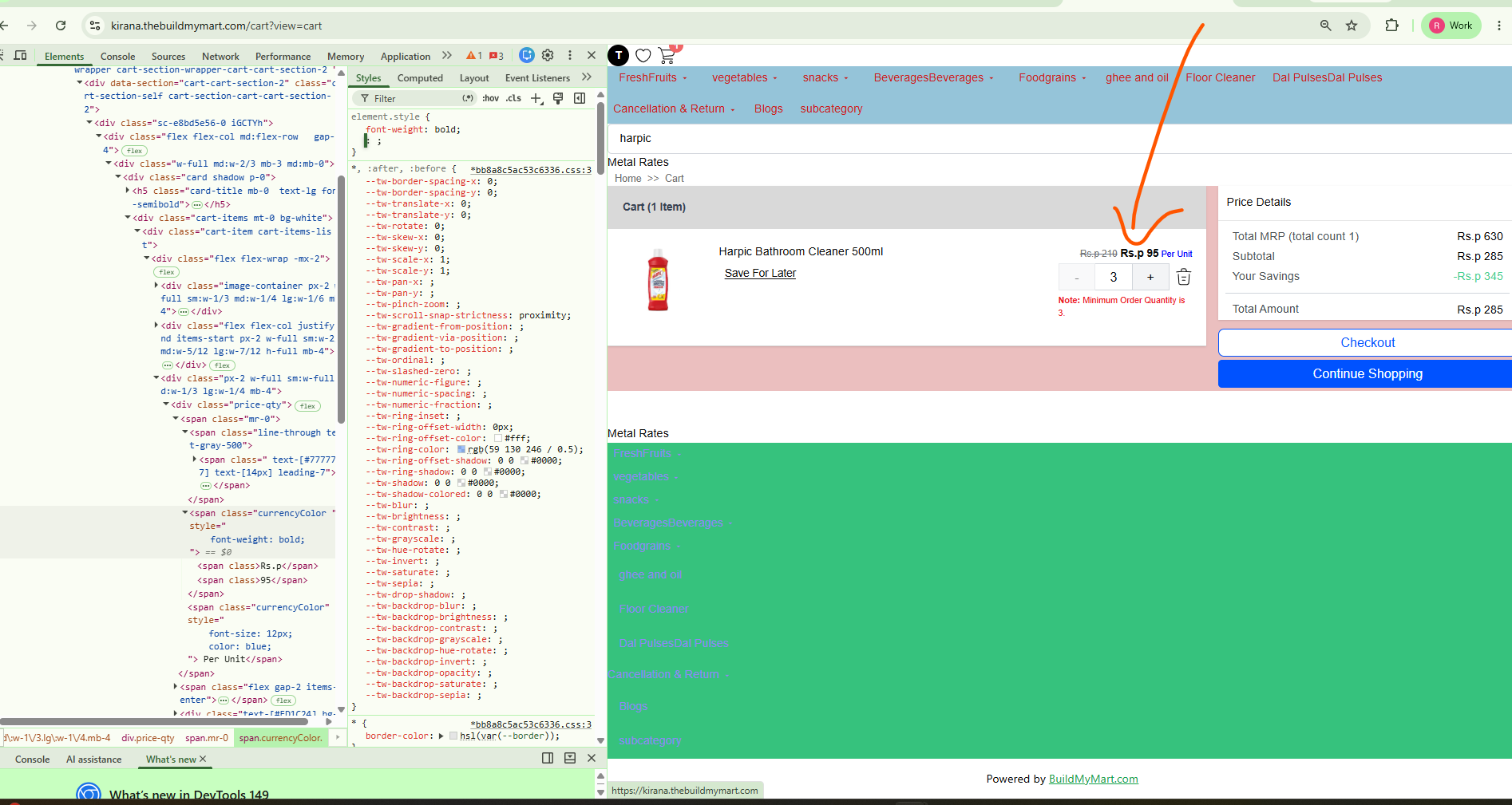The width and height of the screenshot is (1512, 805).
Task: Click the Save For Later link
Action: [x=760, y=273]
